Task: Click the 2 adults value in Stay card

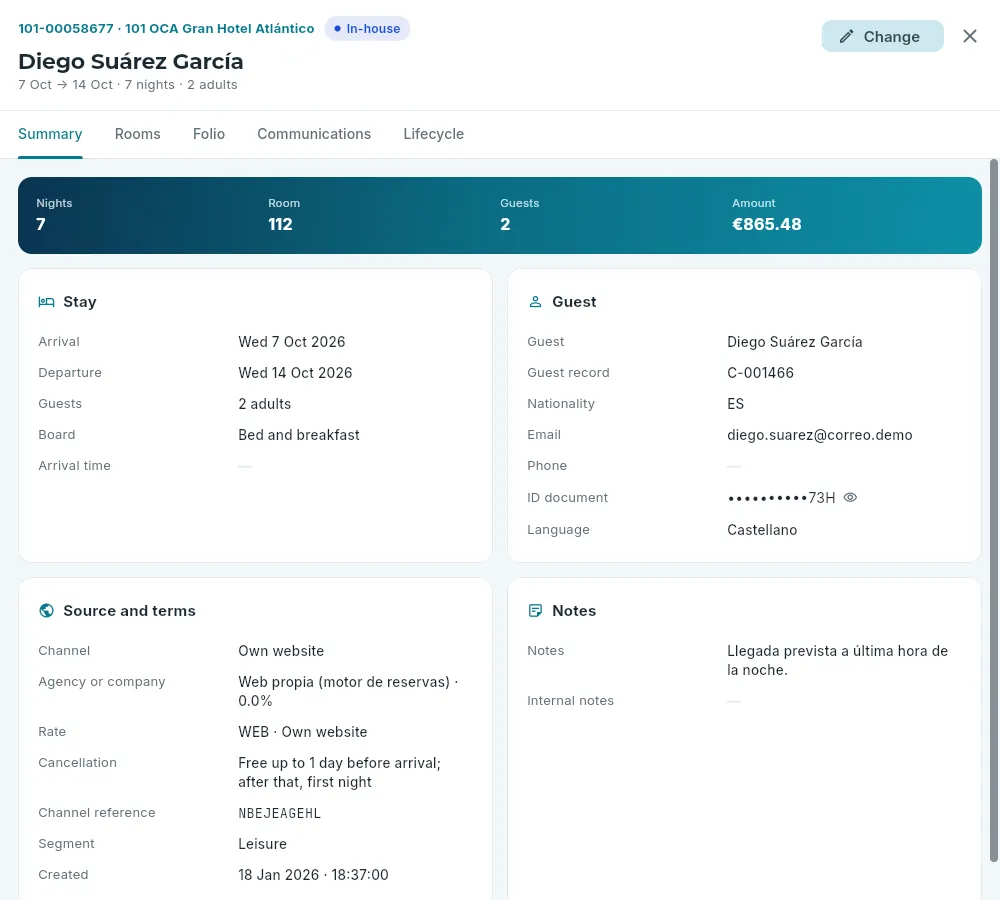Action: click(x=265, y=404)
